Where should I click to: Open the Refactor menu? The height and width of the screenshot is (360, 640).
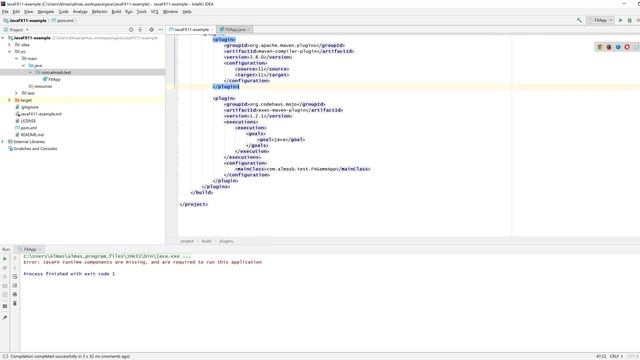pos(99,12)
